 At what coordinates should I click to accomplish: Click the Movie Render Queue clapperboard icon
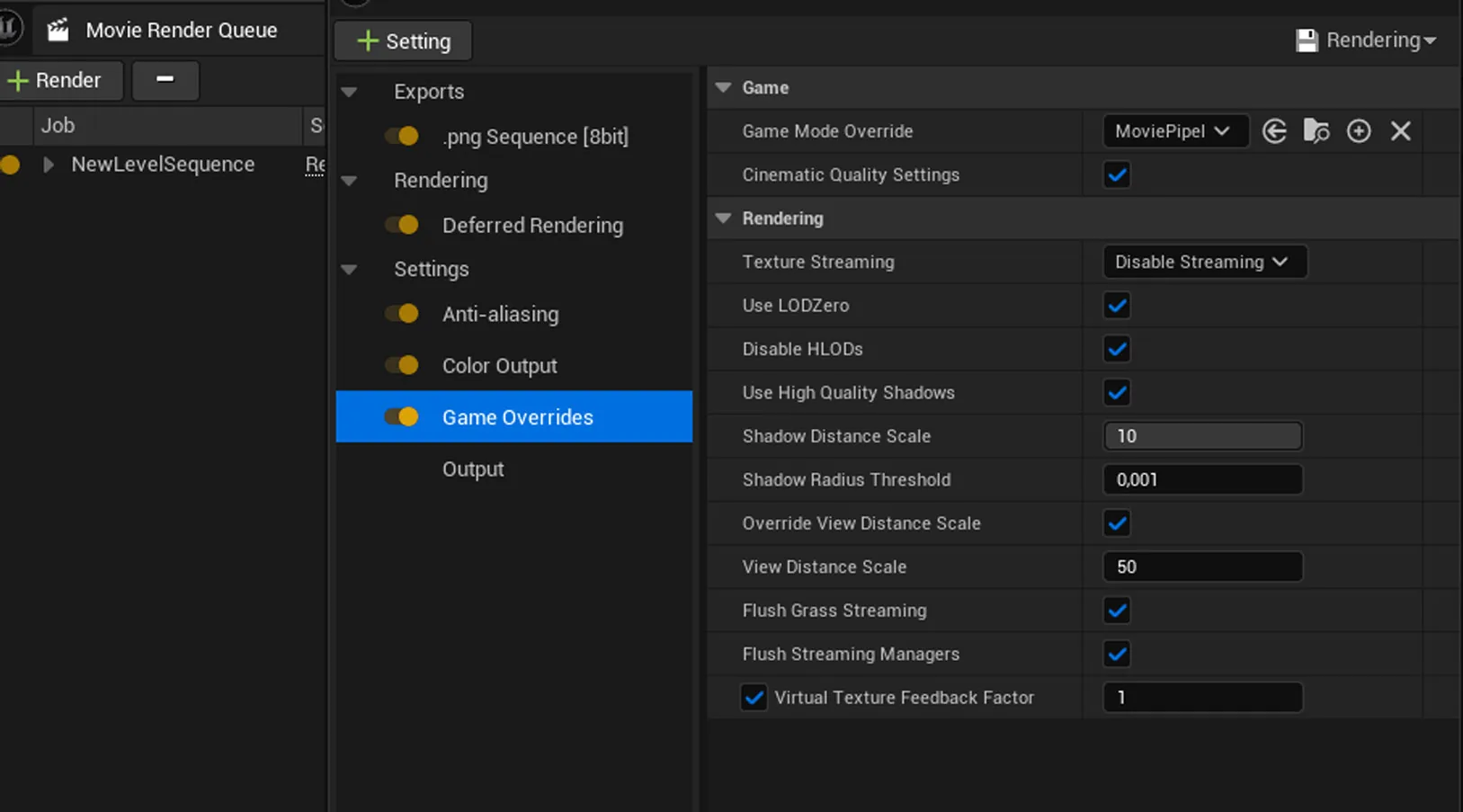58,30
